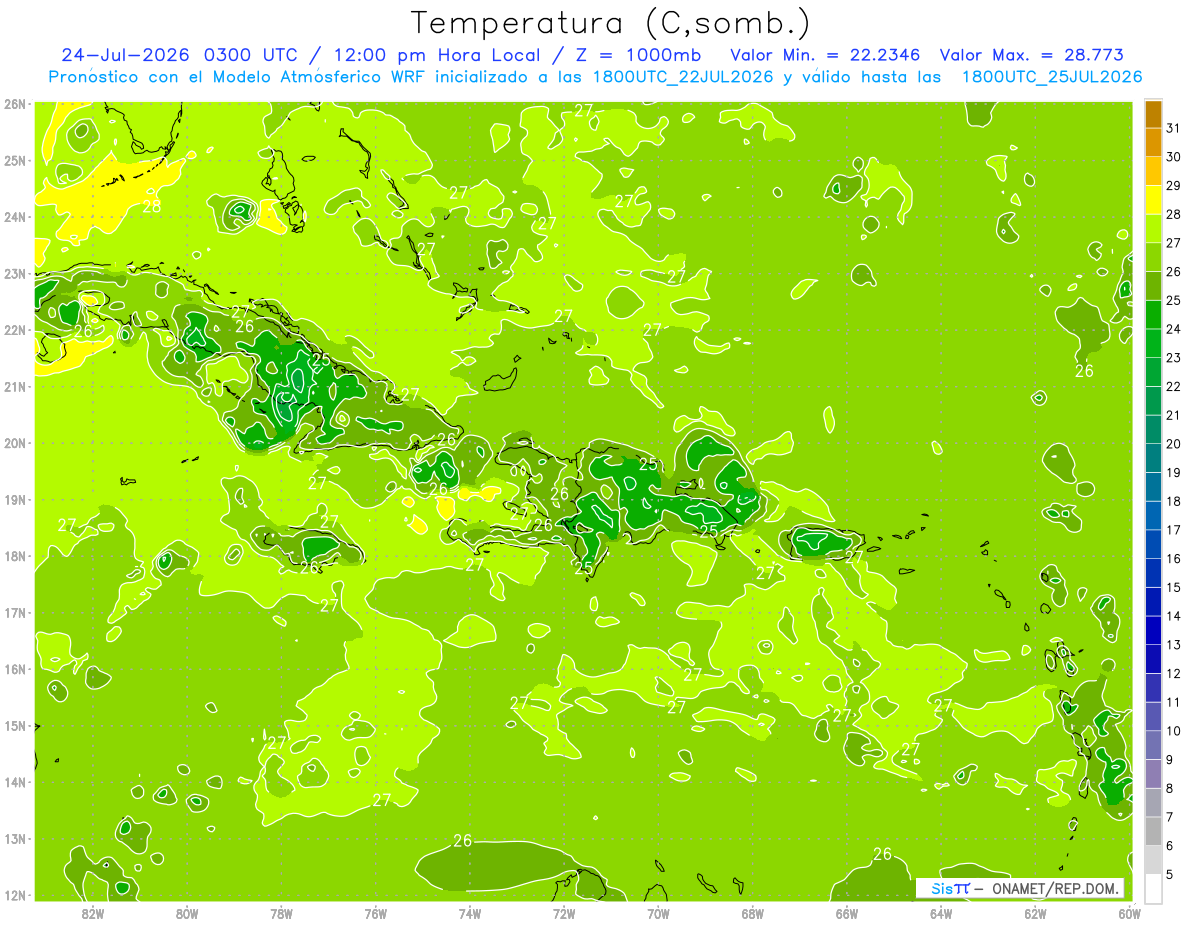Click the 20N latitude axis label
This screenshot has width=1200, height=927.
pos(15,443)
